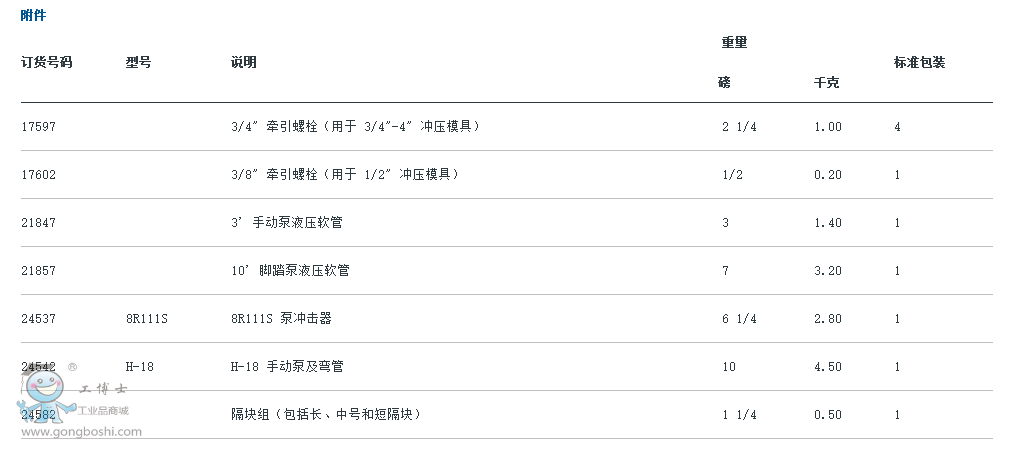Click the 型号 column header

[x=138, y=62]
